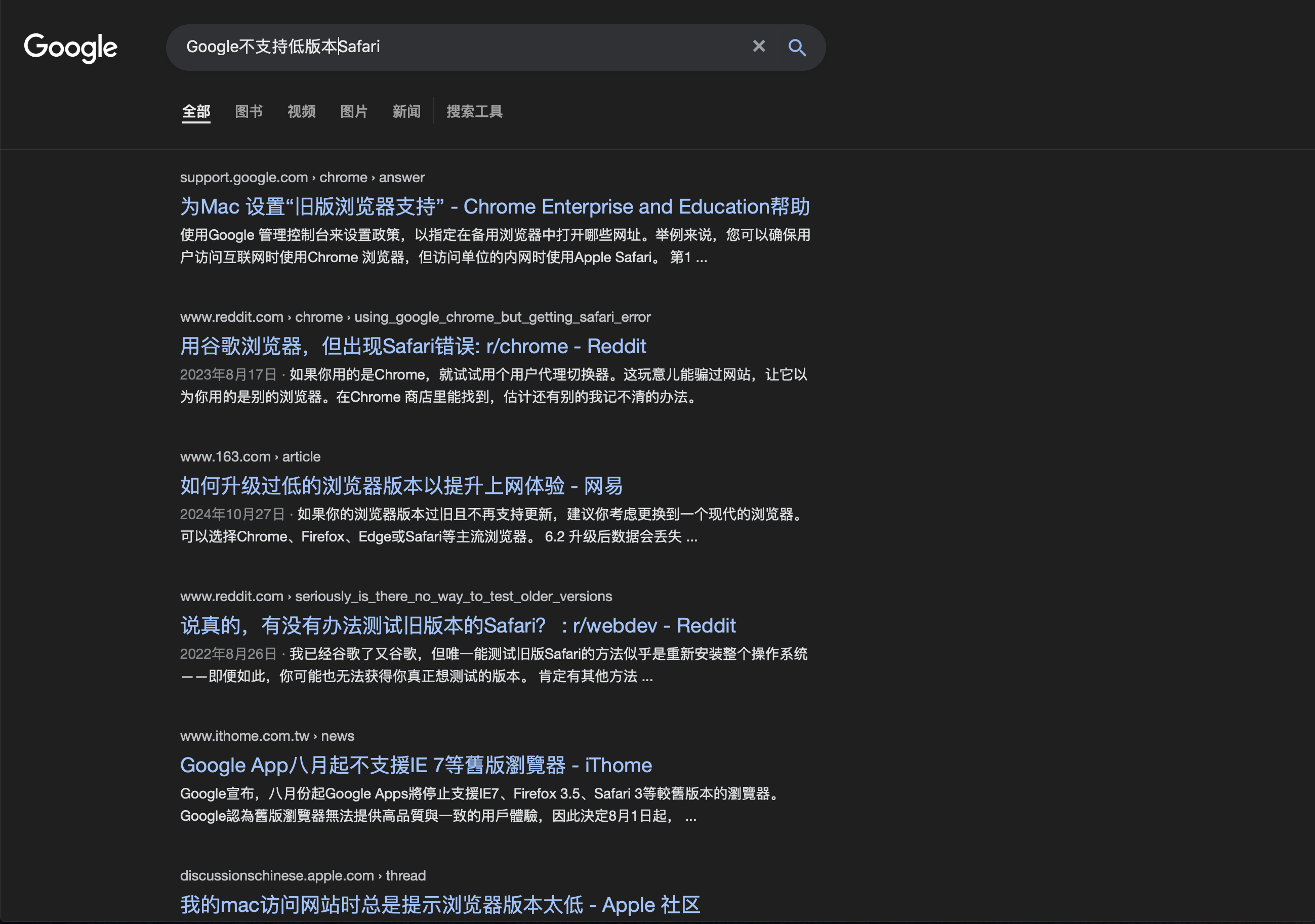Click the www.163.com › article breadcrumb

(250, 457)
